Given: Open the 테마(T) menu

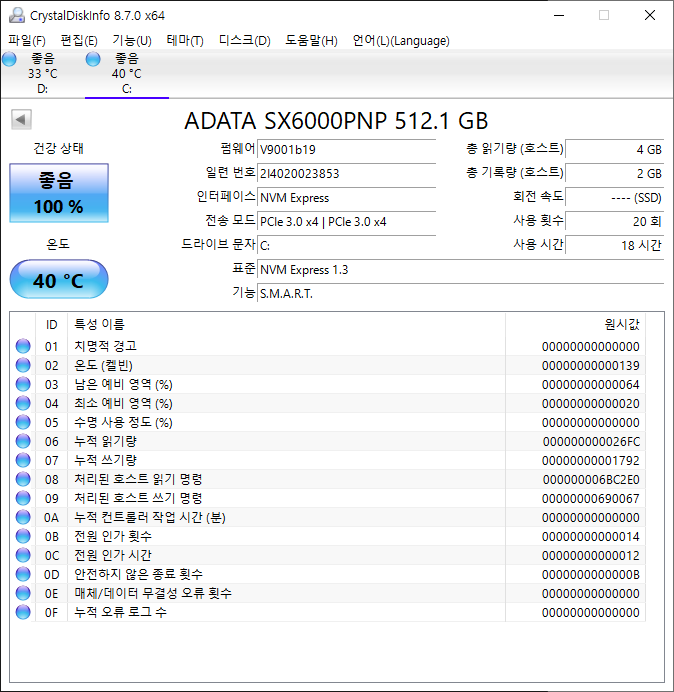Looking at the screenshot, I should tap(185, 41).
